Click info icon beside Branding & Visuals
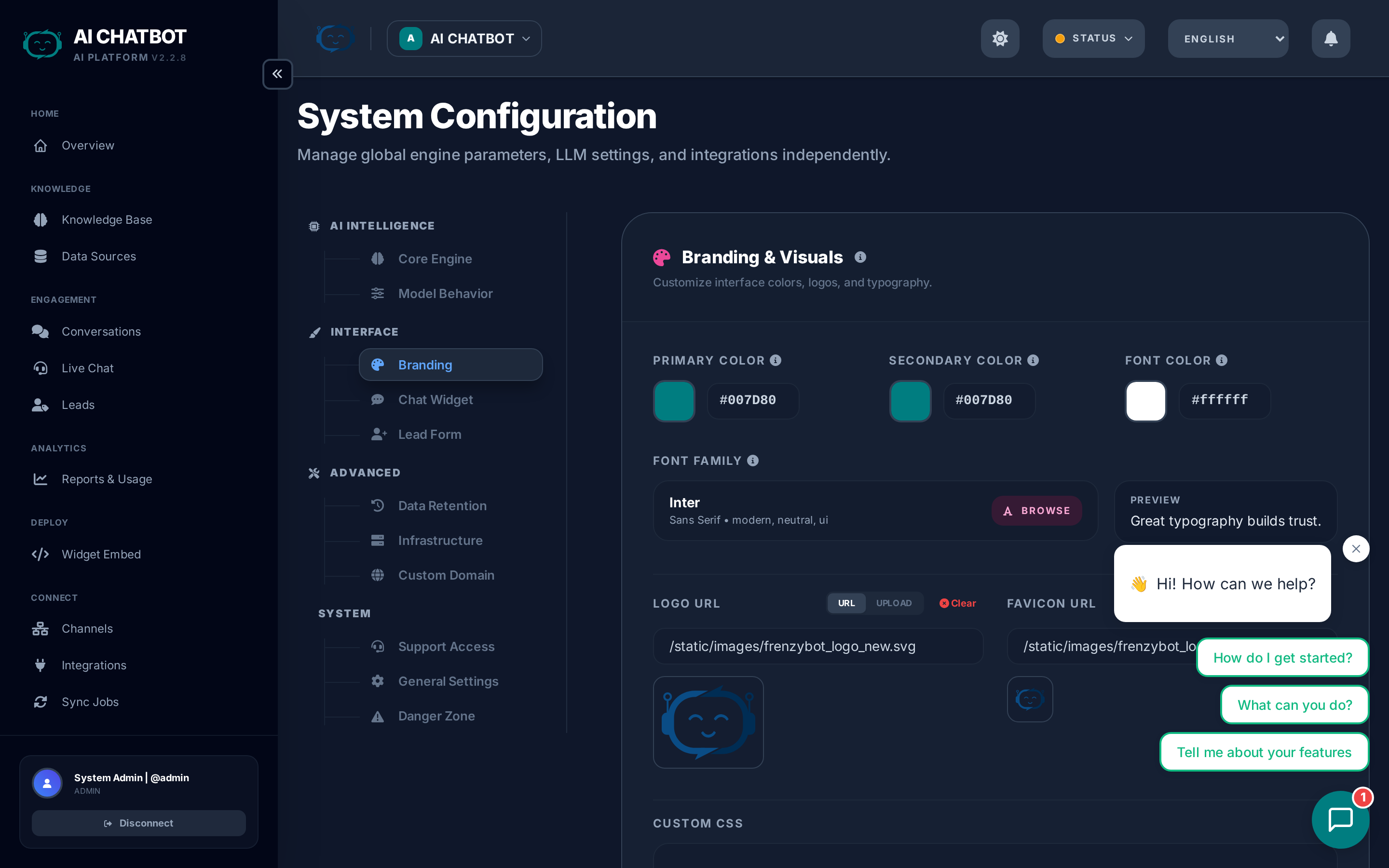 [x=860, y=257]
